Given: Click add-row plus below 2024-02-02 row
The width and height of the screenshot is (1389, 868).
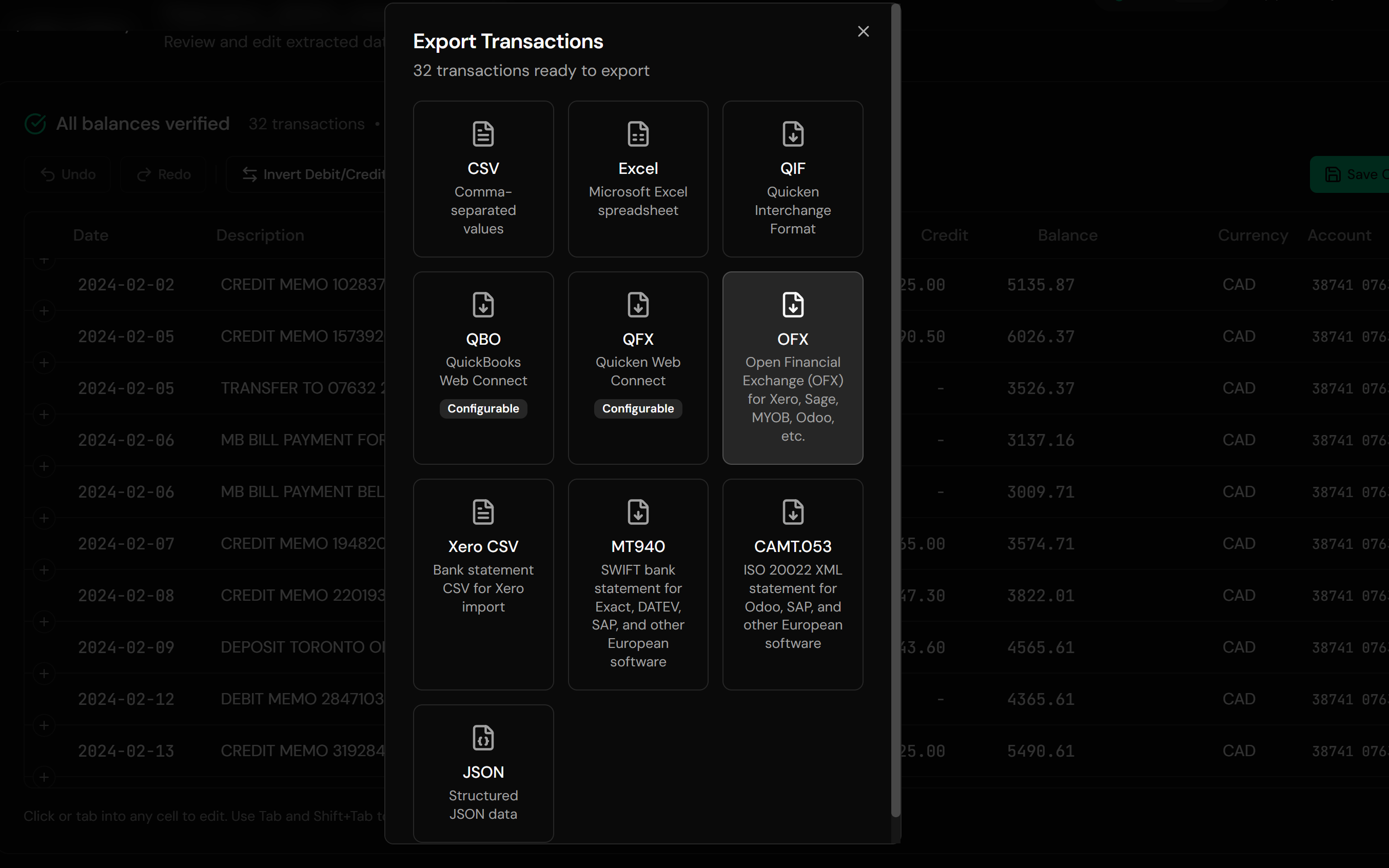Looking at the screenshot, I should point(44,310).
